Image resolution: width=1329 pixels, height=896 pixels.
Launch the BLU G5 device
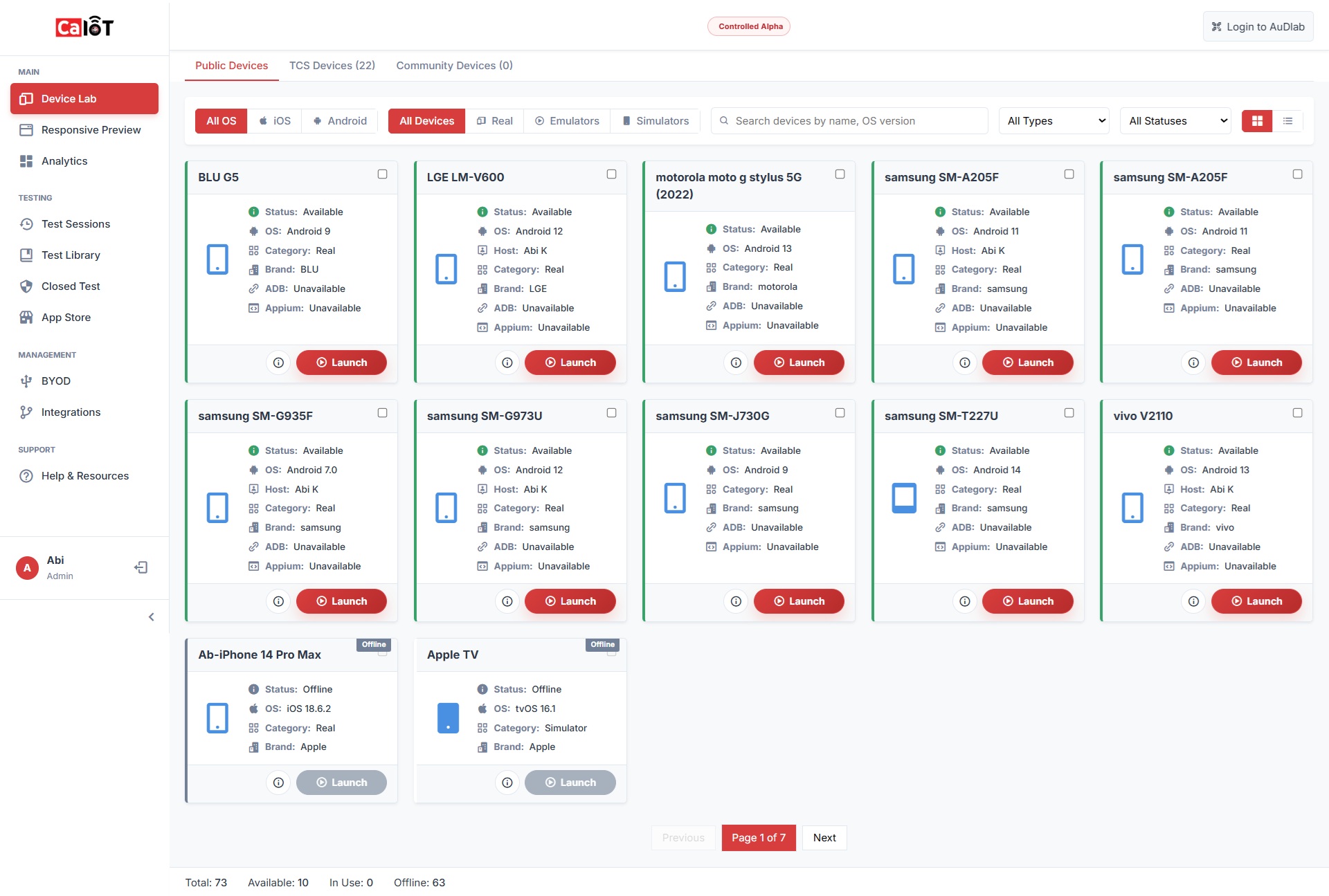tap(341, 363)
